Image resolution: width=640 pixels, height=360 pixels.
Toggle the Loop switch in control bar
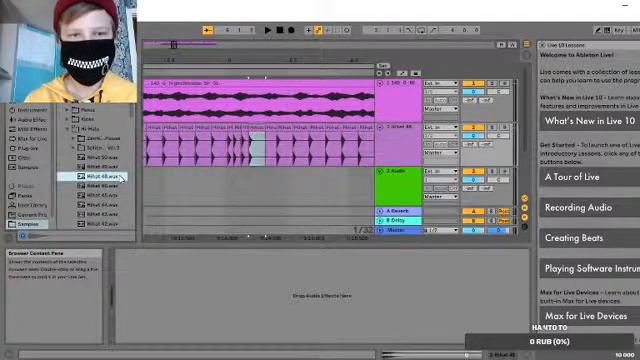point(421,30)
